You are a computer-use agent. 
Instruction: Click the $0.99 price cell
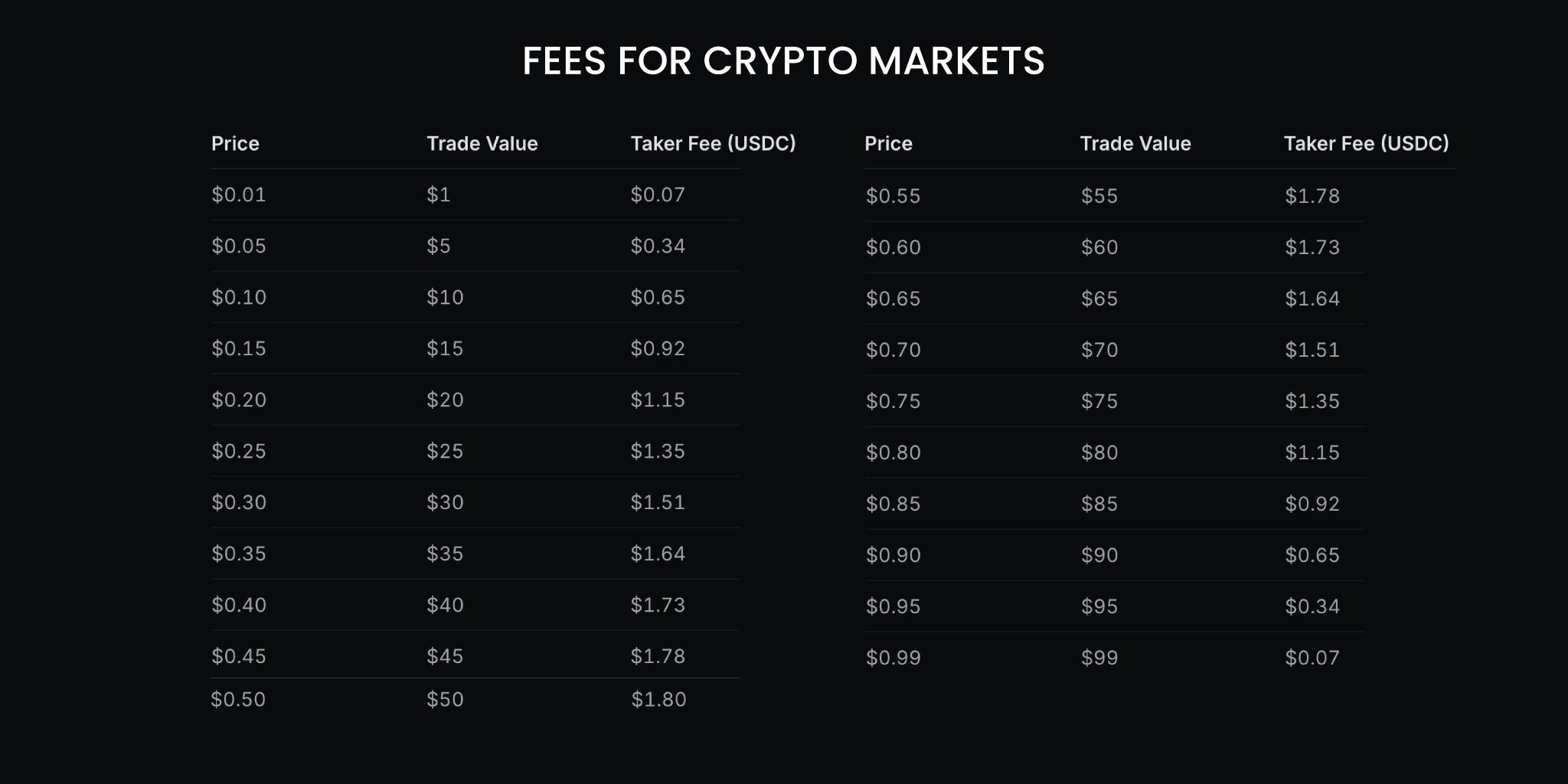click(893, 658)
